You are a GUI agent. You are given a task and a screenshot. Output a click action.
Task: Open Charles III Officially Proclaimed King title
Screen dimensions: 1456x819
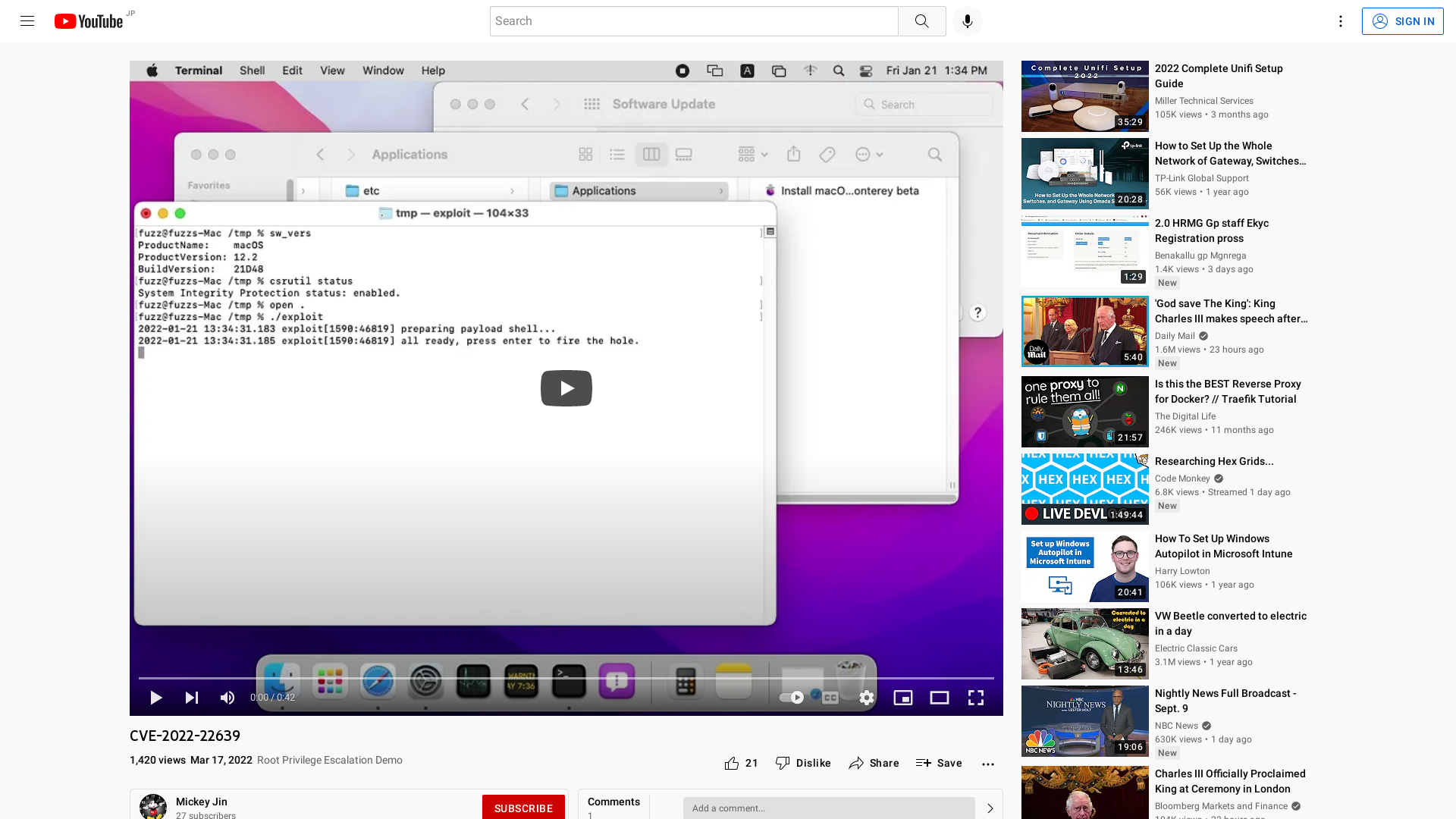tap(1230, 781)
